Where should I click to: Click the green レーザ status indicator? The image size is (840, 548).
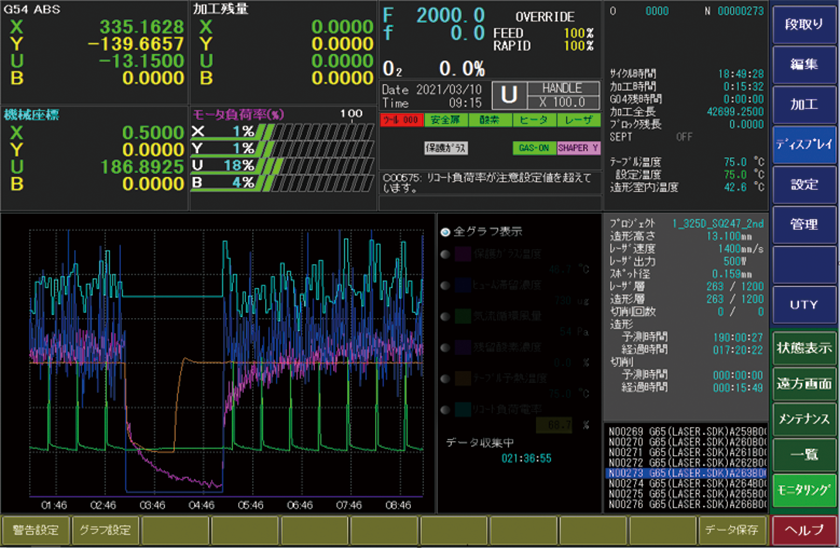click(x=577, y=119)
